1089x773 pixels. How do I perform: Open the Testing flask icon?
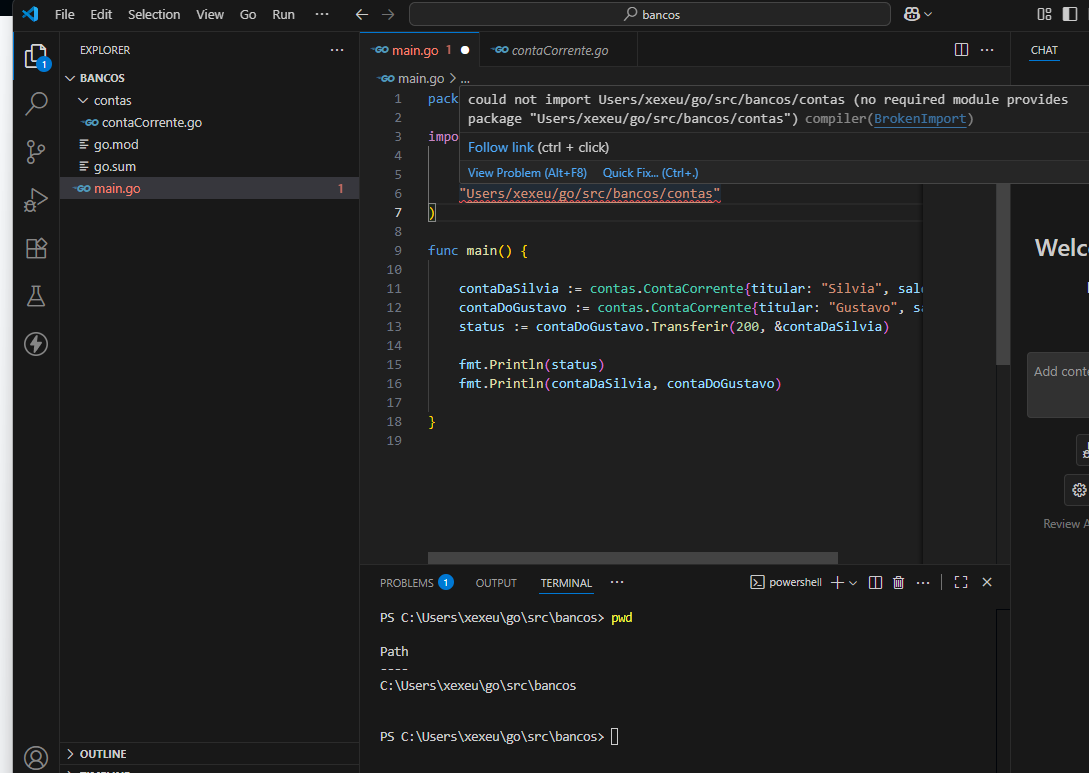pos(35,296)
